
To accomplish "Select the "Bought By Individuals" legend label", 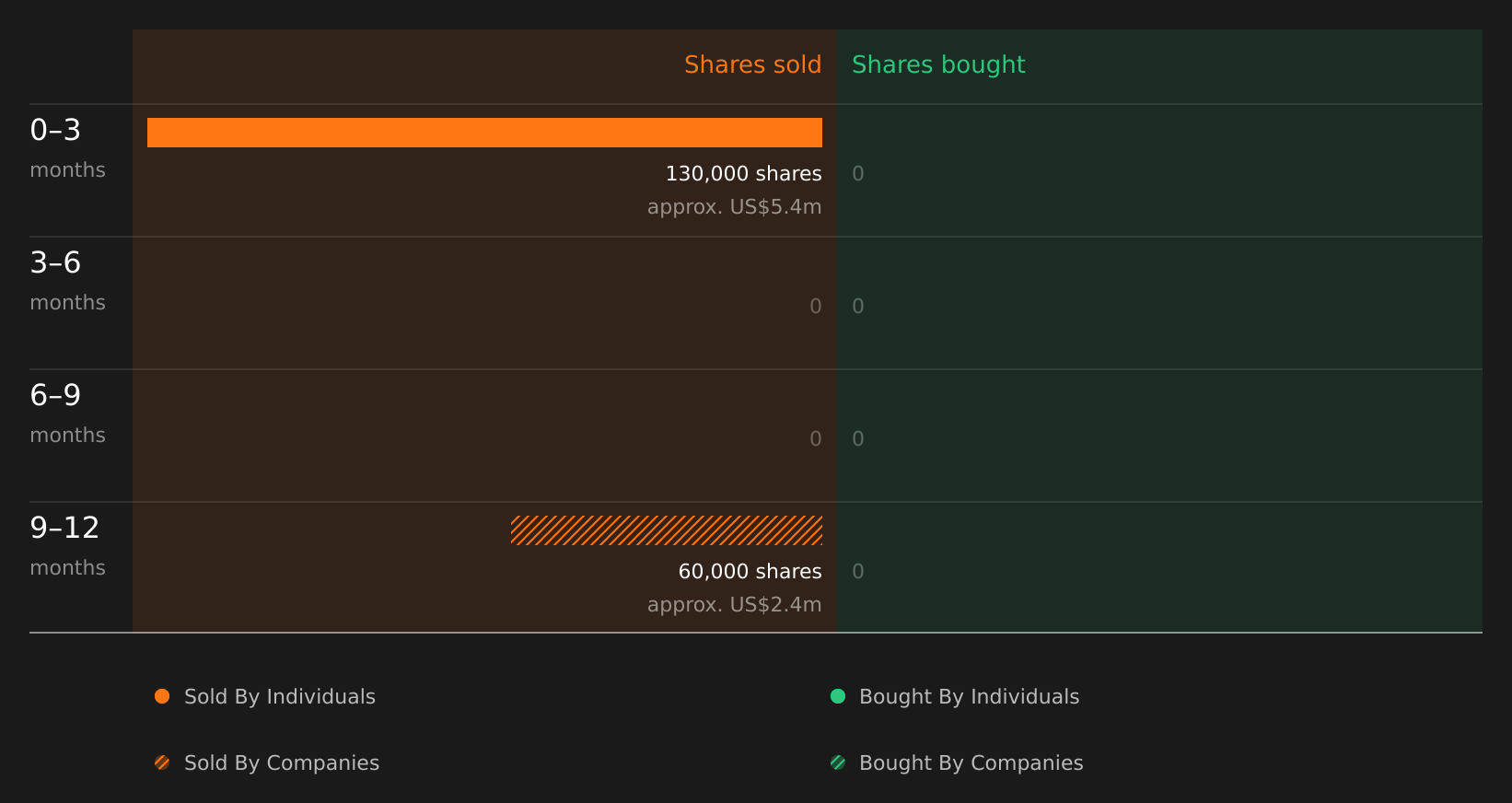I will 970,697.
